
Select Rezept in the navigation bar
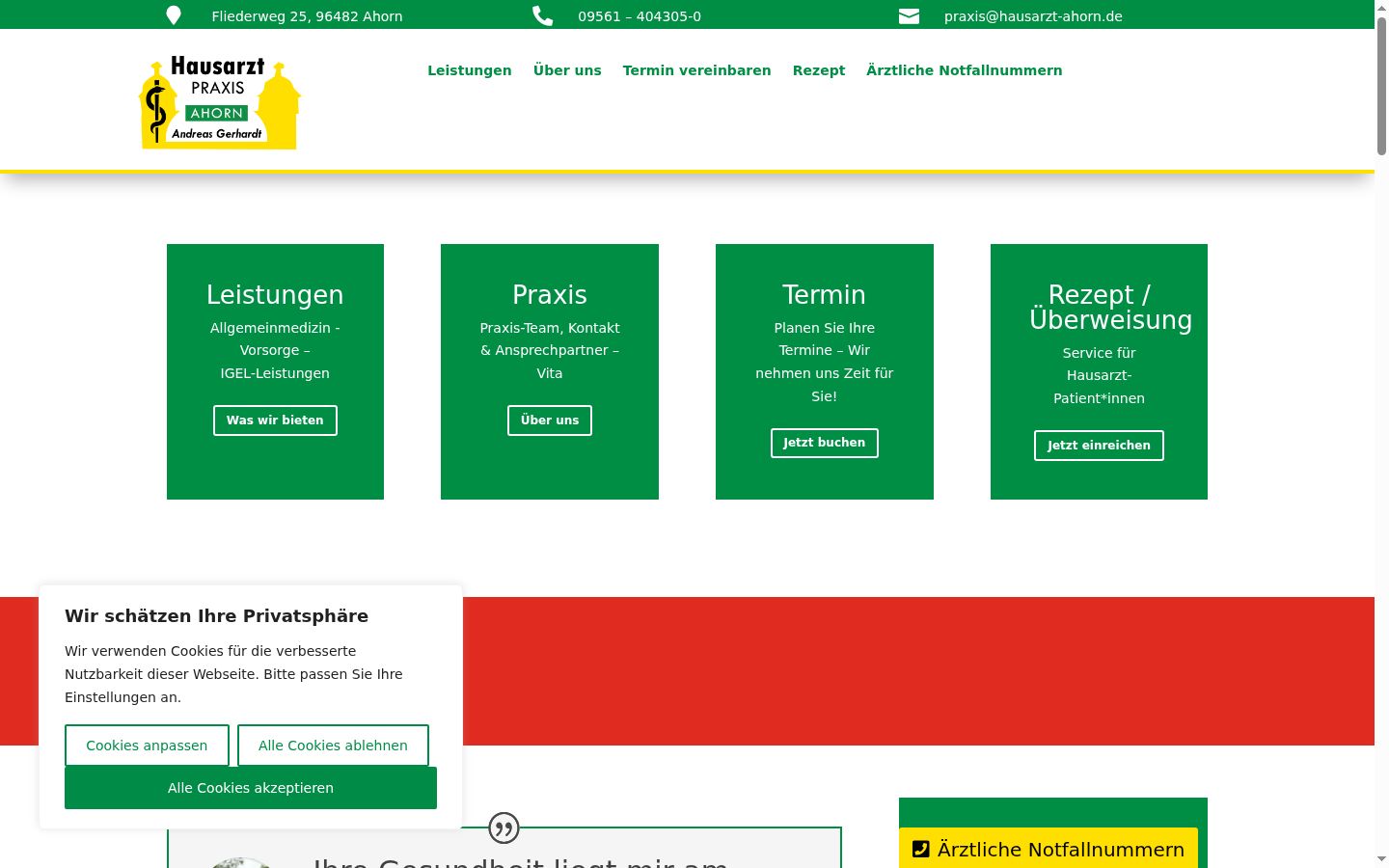(819, 70)
